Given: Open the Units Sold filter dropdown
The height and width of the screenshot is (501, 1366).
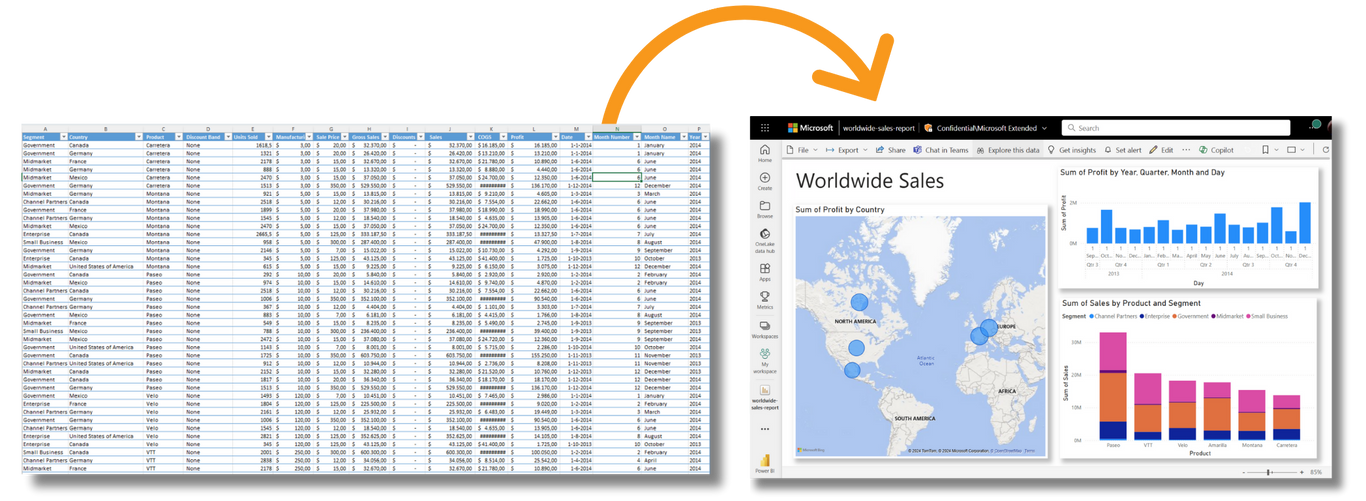Looking at the screenshot, I should [269, 137].
